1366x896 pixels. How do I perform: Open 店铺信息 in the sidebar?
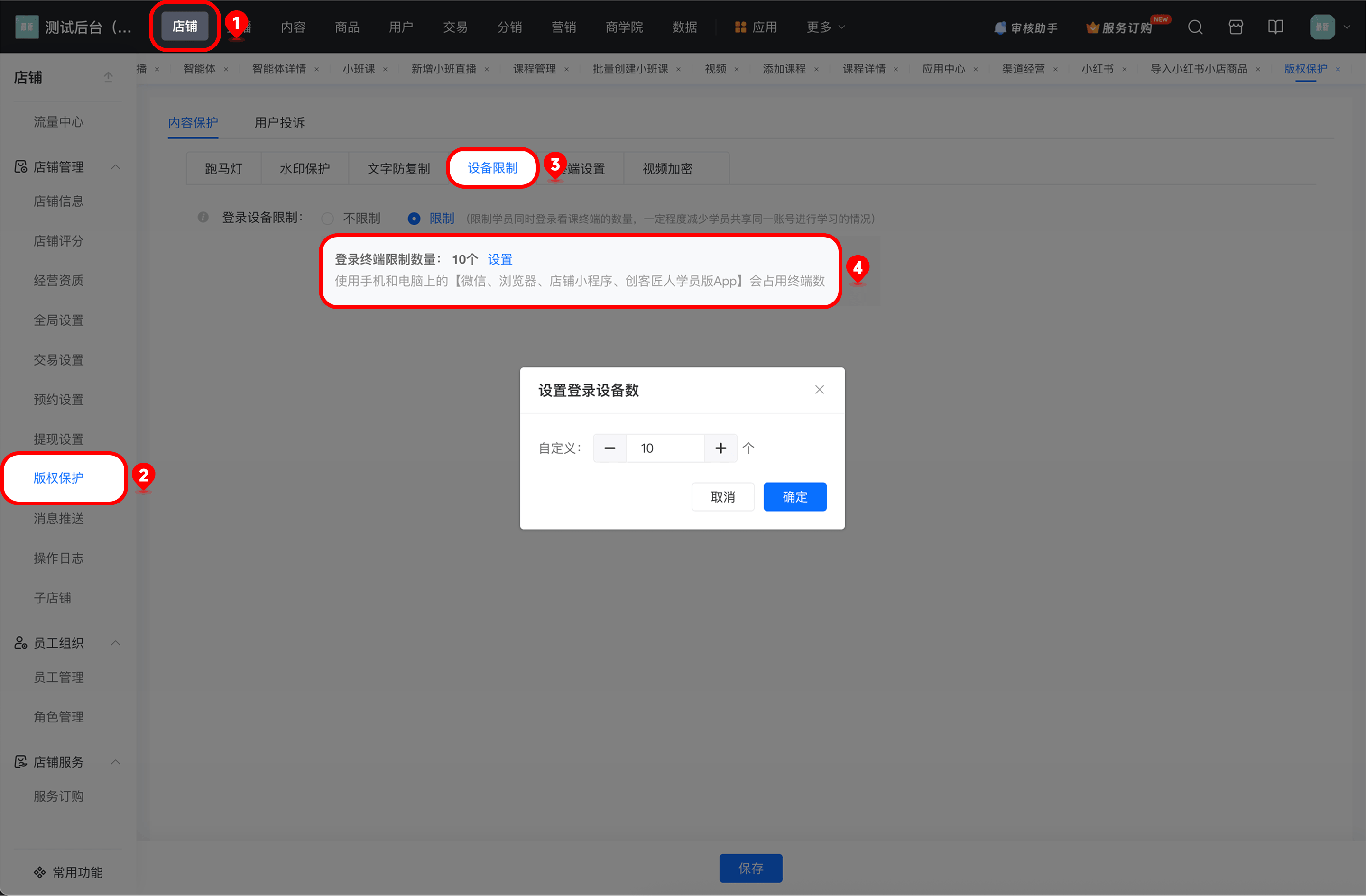(58, 201)
